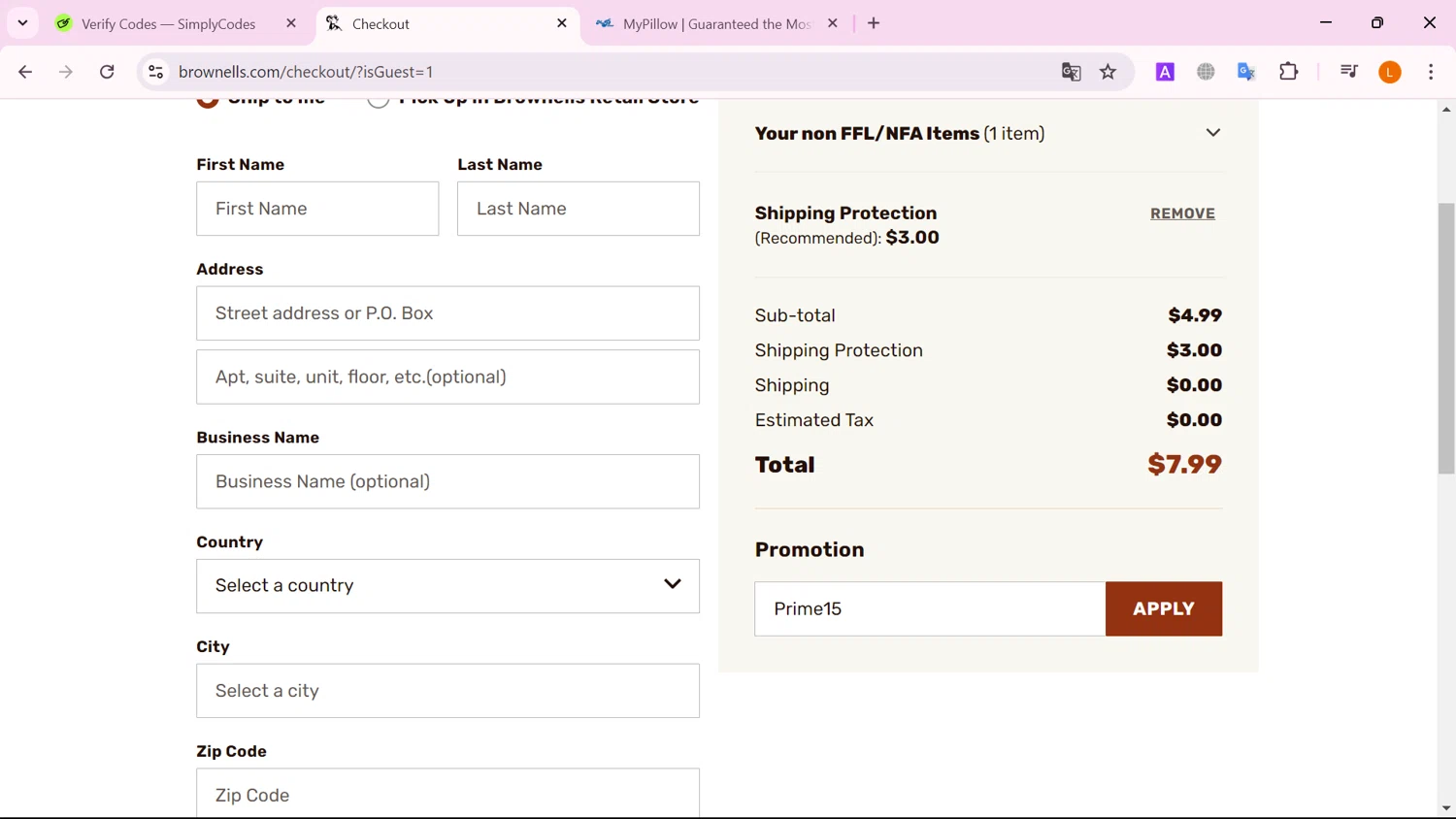Image resolution: width=1456 pixels, height=819 pixels.
Task: Open the Select a country dropdown
Action: click(447, 585)
